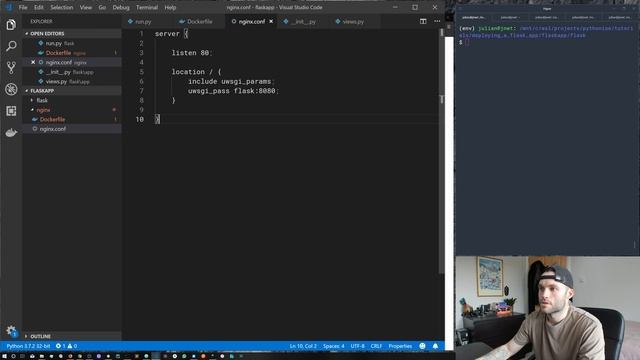Click the editor vertical scrollbar
Screen dimensions: 640x360
point(441,151)
